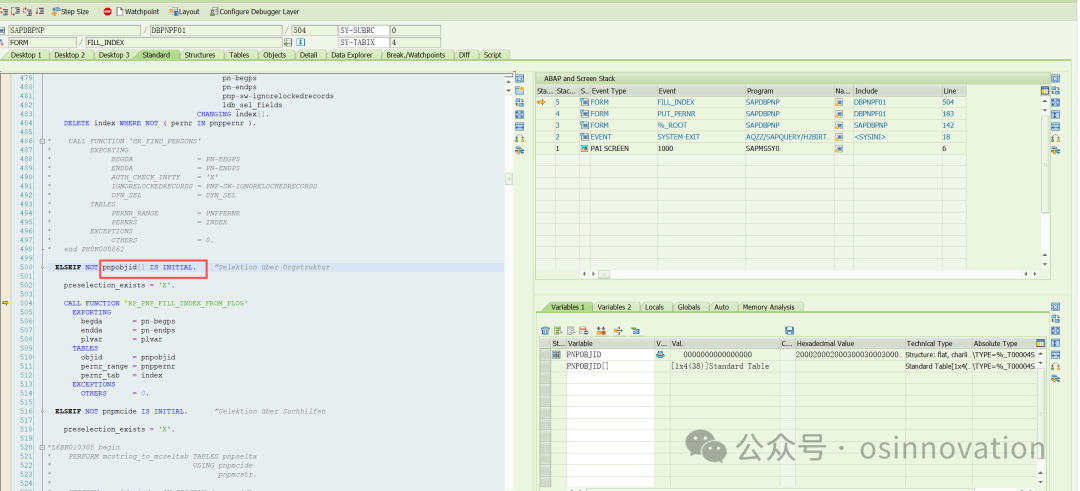The height and width of the screenshot is (491, 1080).
Task: Open Configure Debugger Layer
Action: (x=255, y=12)
